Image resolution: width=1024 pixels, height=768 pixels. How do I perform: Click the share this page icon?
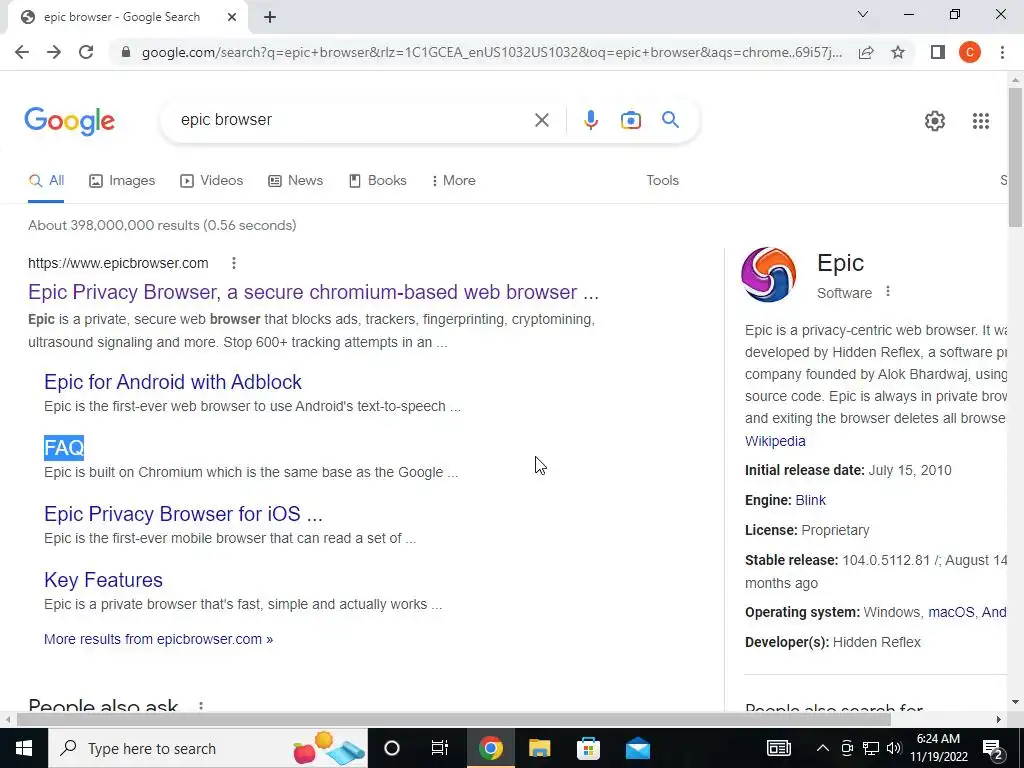(866, 52)
